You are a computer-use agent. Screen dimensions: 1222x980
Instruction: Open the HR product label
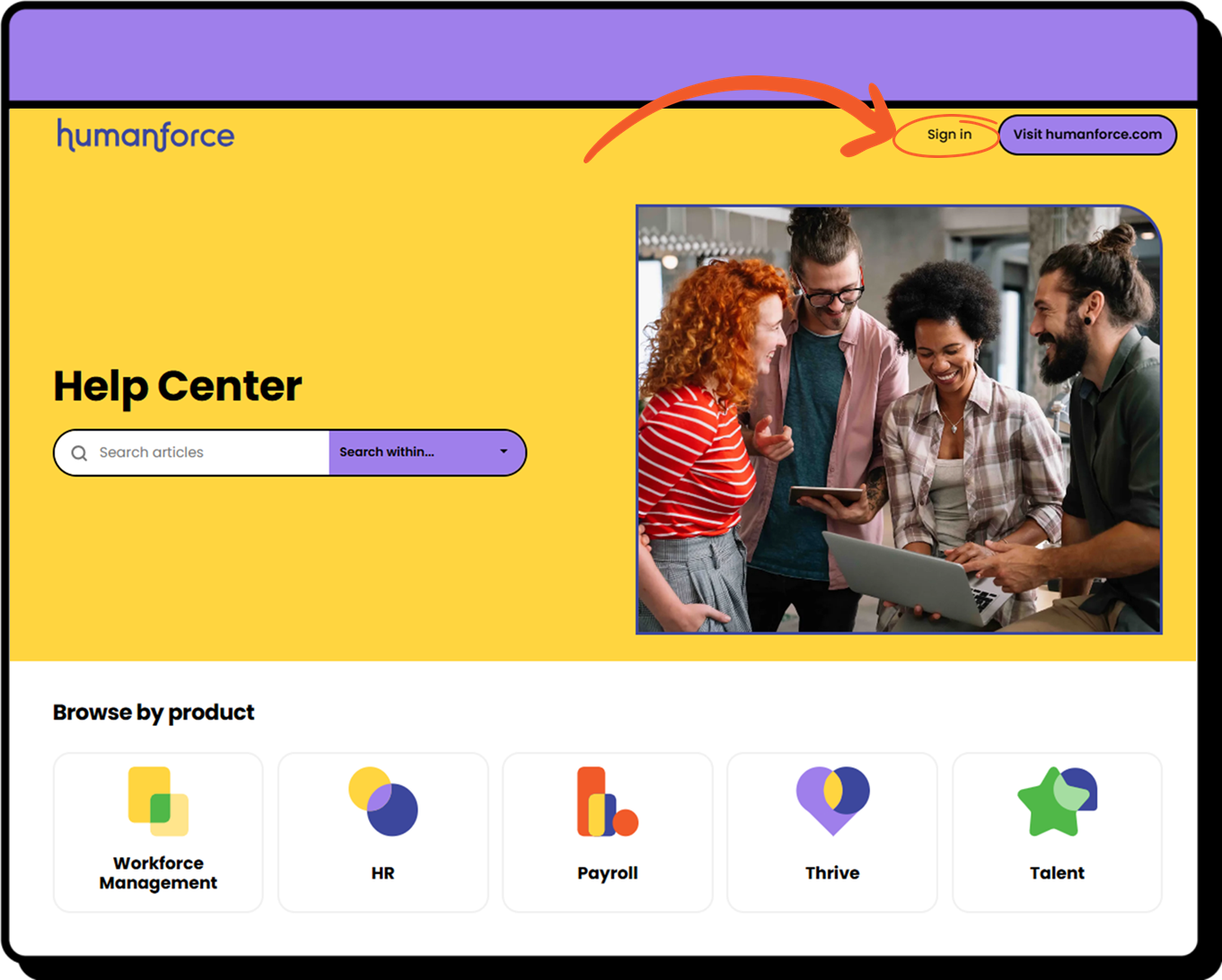382,873
